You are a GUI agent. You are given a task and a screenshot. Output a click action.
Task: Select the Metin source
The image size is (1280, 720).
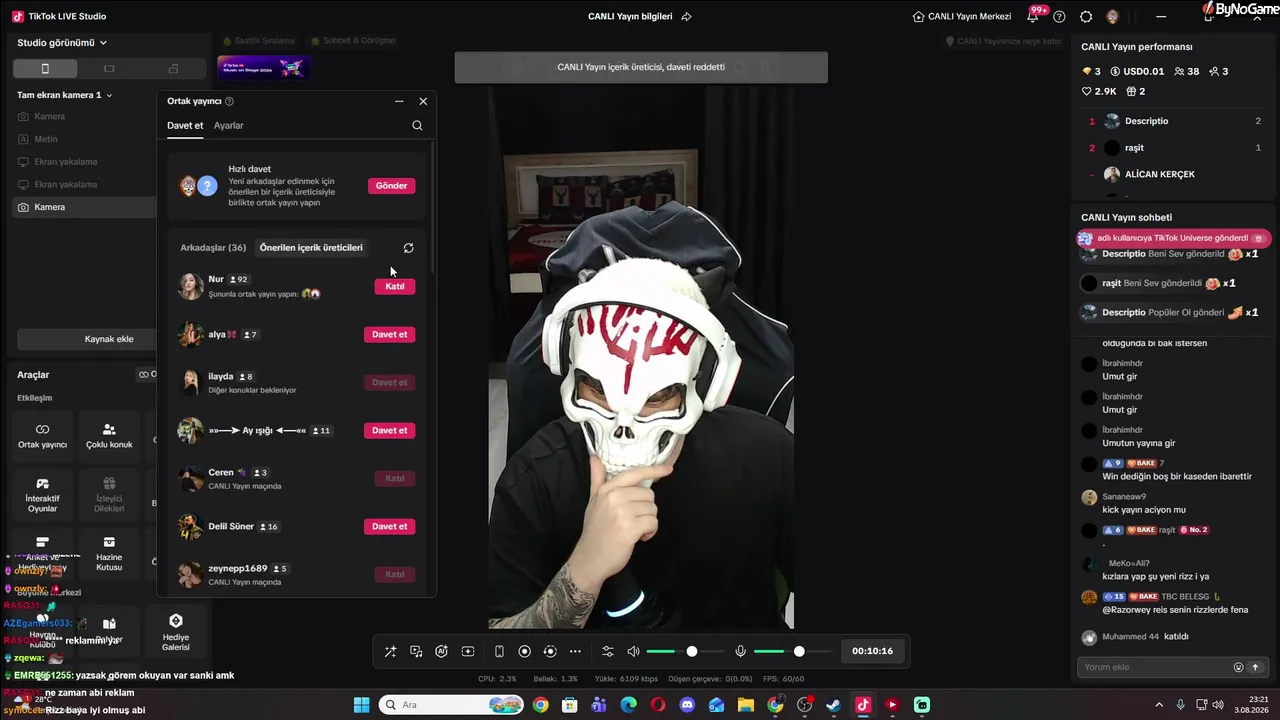85,139
